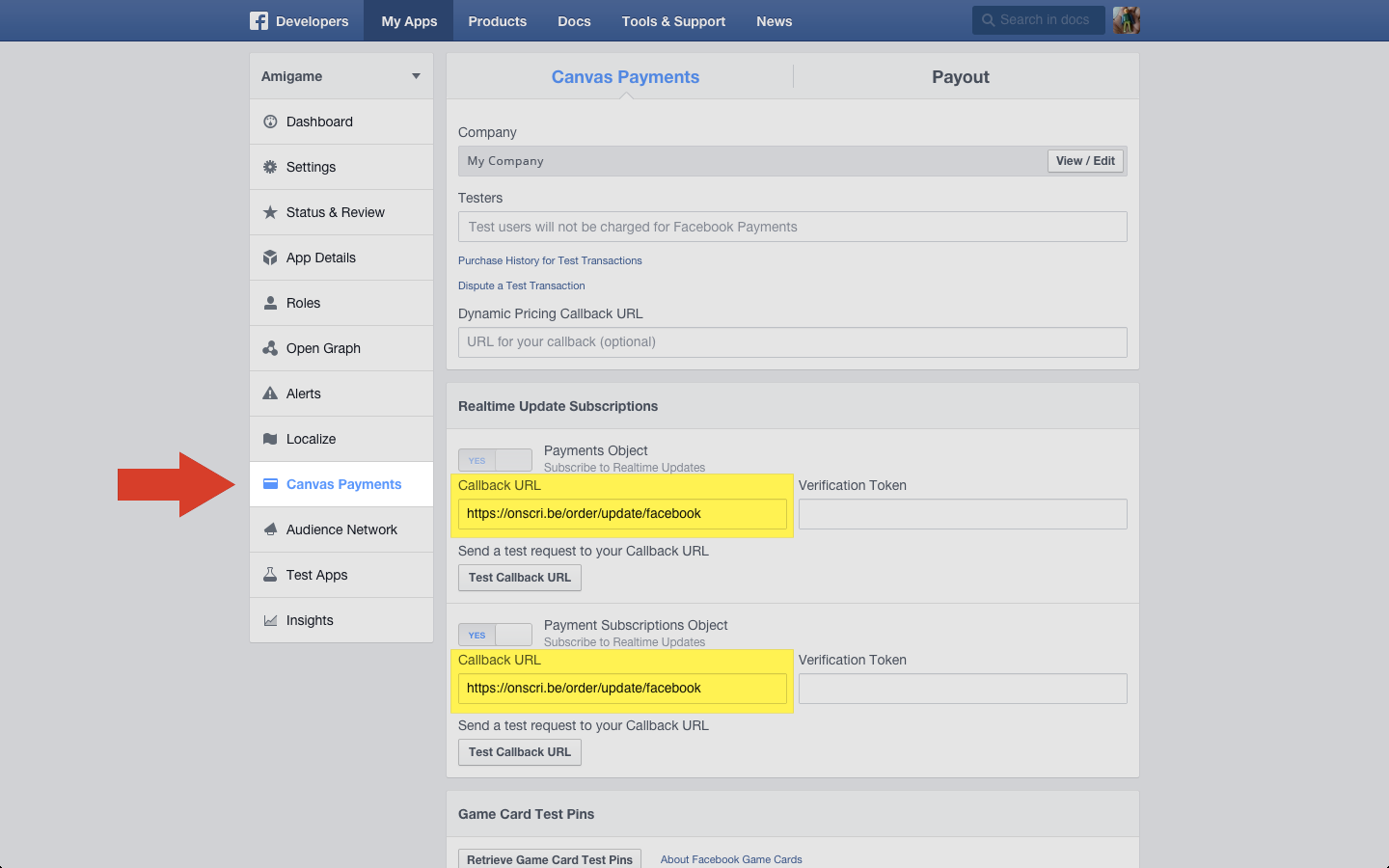The image size is (1389, 868).
Task: Click the Insights chart icon
Action: [x=270, y=620]
